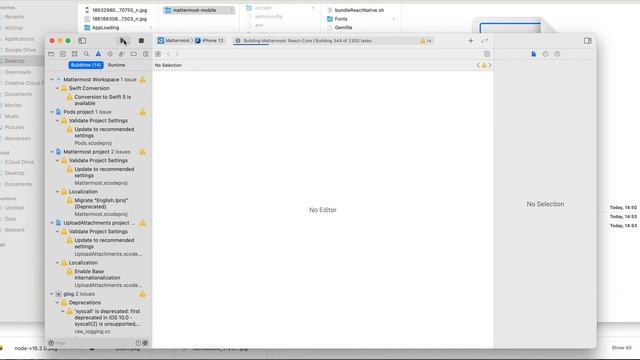This screenshot has width=640, height=360.
Task: Open the Breakpoint navigator icon
Action: pos(133,54)
